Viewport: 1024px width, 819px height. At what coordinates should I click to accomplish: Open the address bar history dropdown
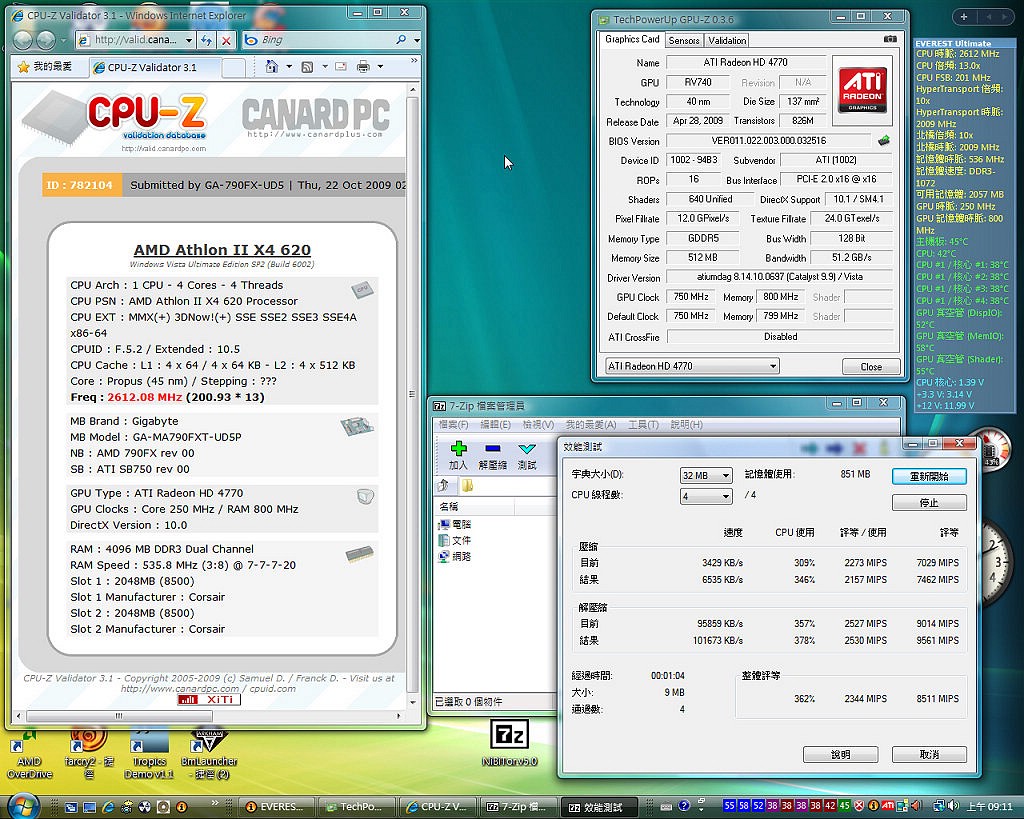(189, 40)
